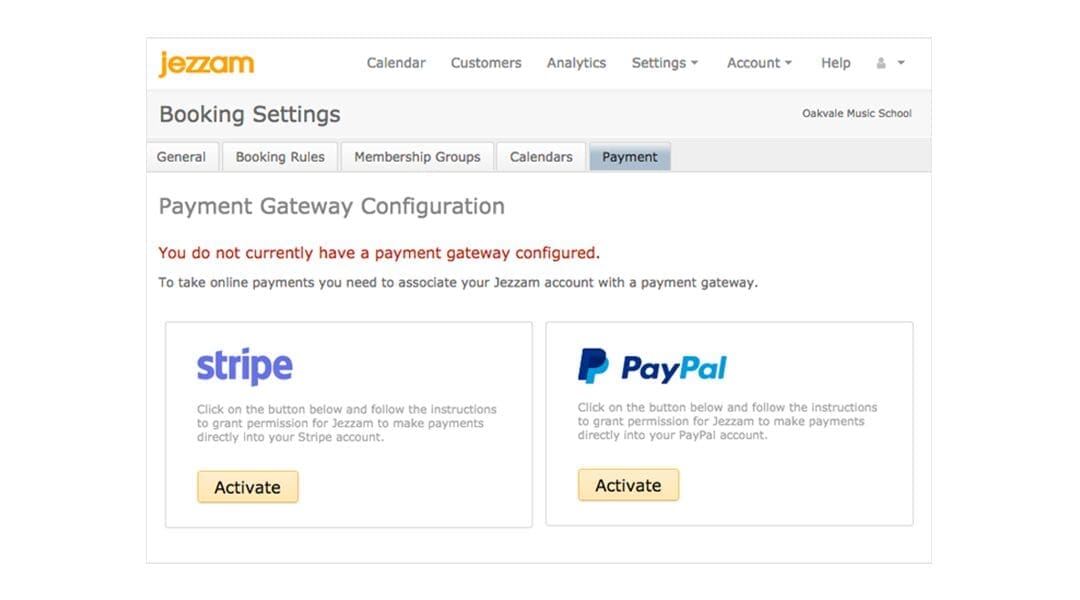Activate the PayPal payment gateway

(628, 485)
